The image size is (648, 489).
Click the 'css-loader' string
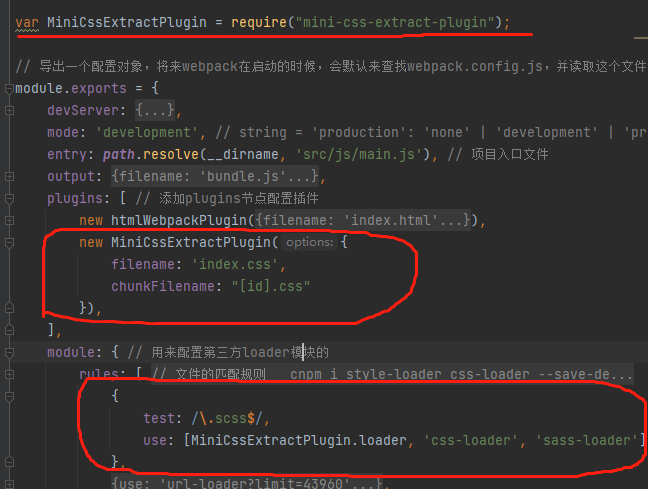pyautogui.click(x=471, y=440)
